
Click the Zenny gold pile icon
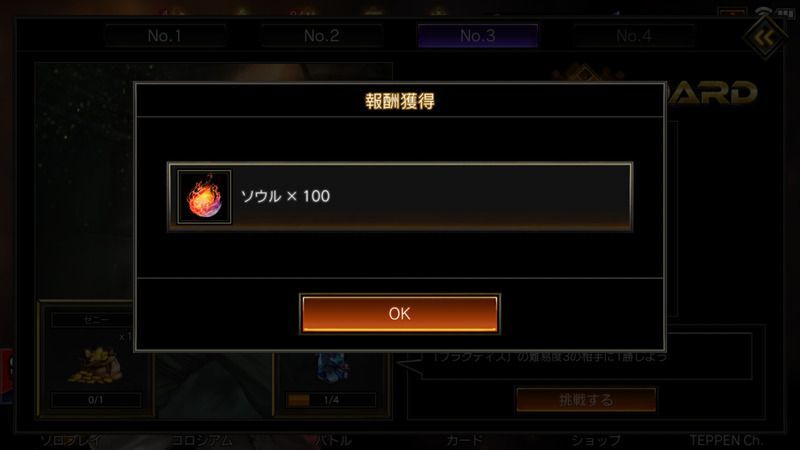click(96, 364)
